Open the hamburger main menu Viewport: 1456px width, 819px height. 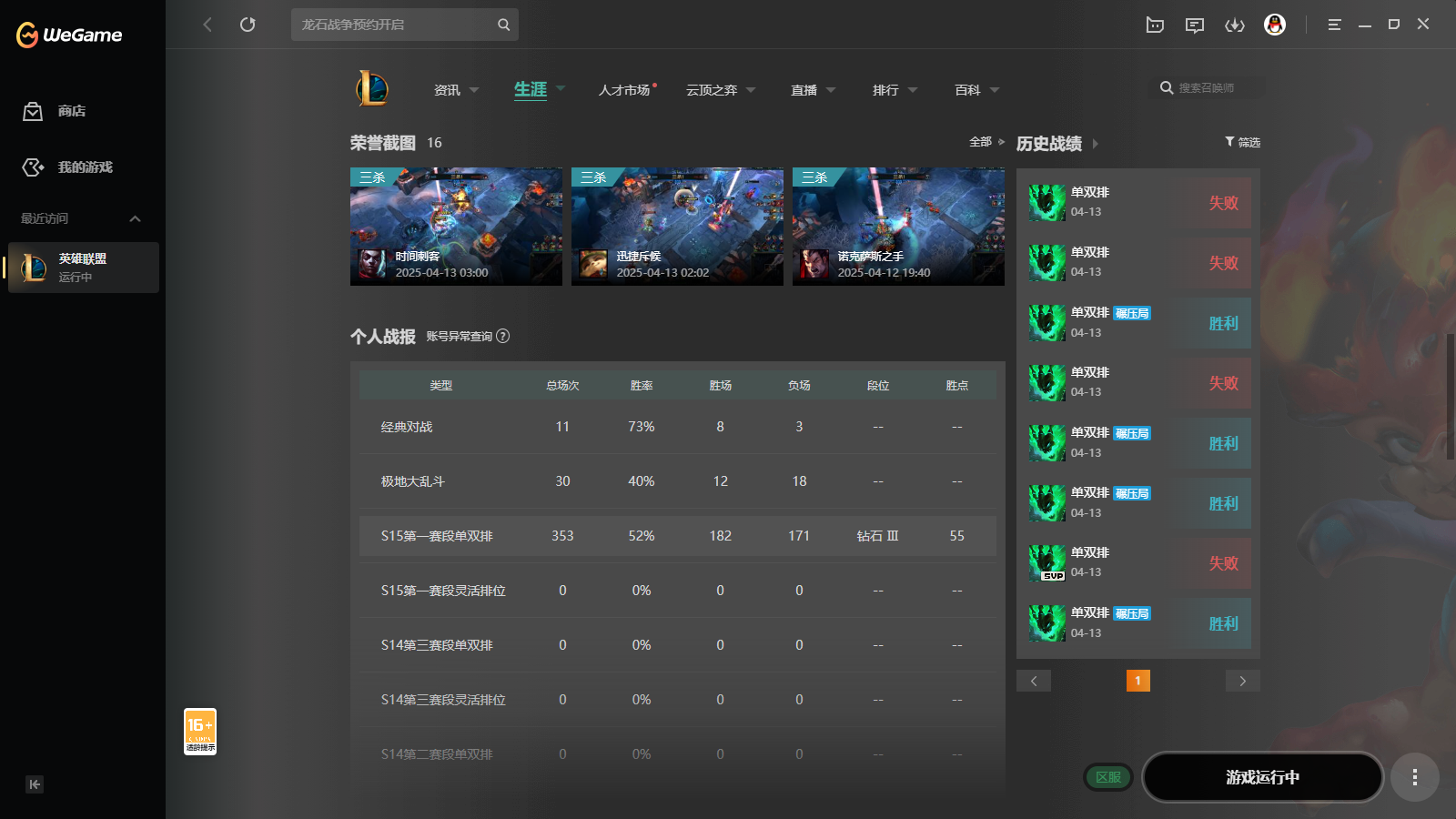pos(1334,25)
